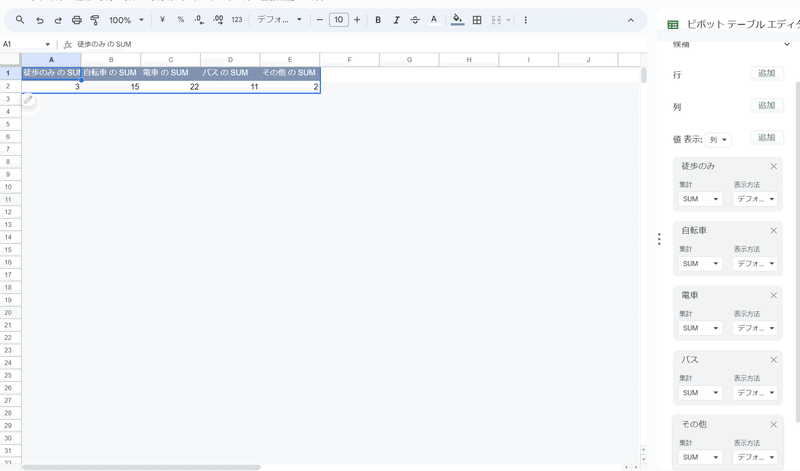This screenshot has height=471, width=800.
Task: Activate the paint format tool
Action: (x=95, y=20)
